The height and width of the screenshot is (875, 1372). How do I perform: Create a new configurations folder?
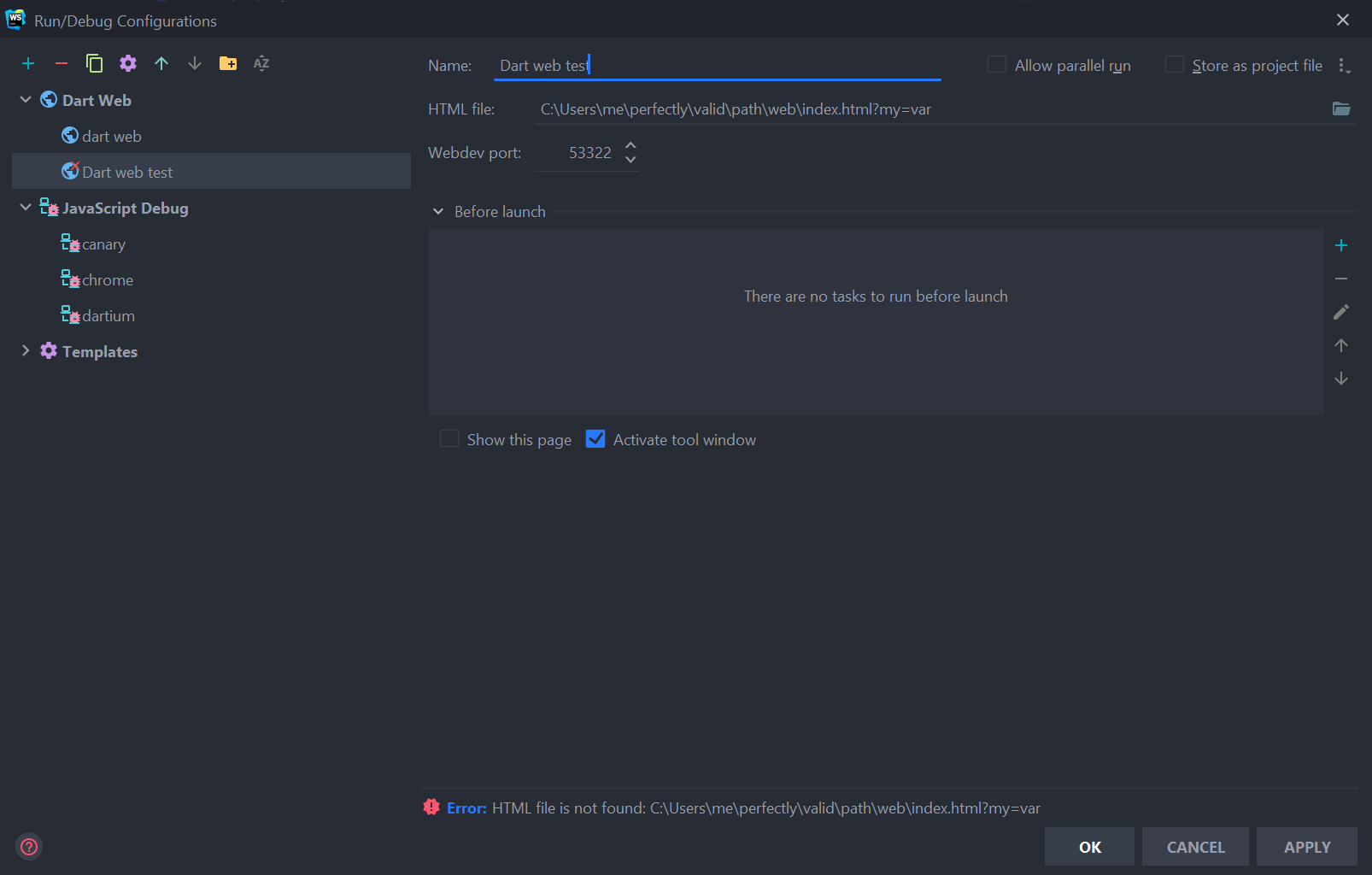pyautogui.click(x=228, y=63)
